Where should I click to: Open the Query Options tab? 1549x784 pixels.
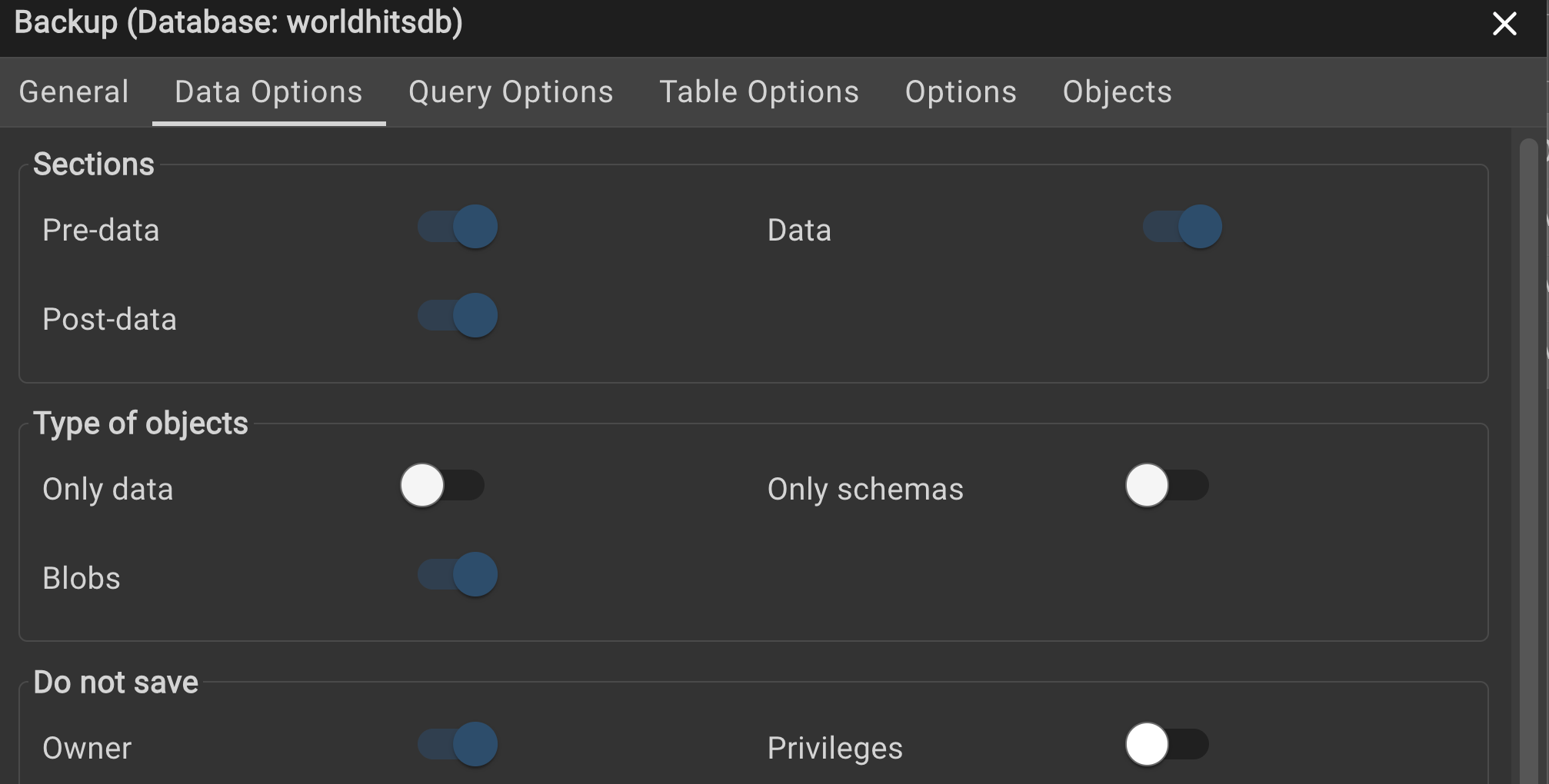click(511, 92)
